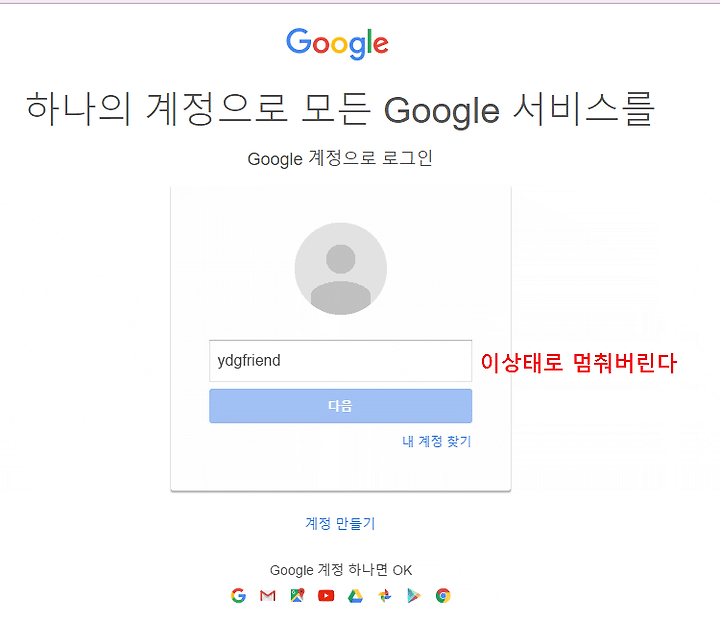Click the 'Google 계정 하나면 OK' text

pos(341,570)
